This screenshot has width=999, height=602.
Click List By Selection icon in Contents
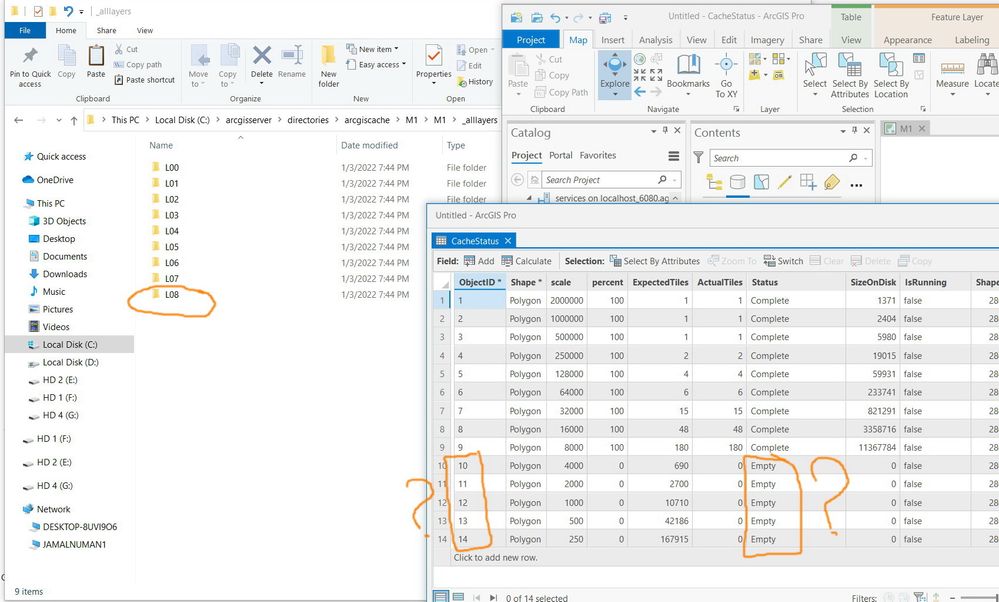pos(761,183)
